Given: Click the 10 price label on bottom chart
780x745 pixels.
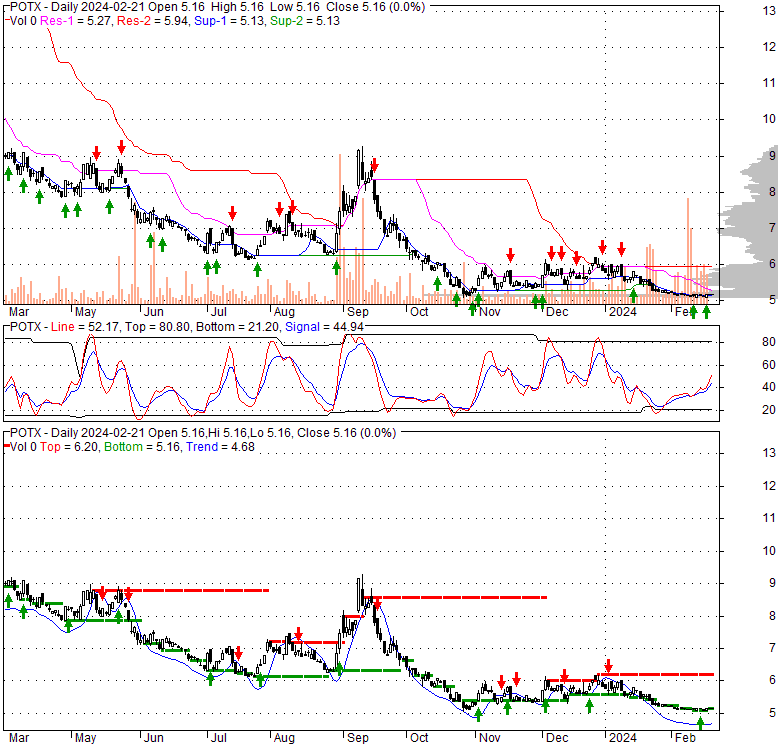Looking at the screenshot, I should tap(769, 551).
